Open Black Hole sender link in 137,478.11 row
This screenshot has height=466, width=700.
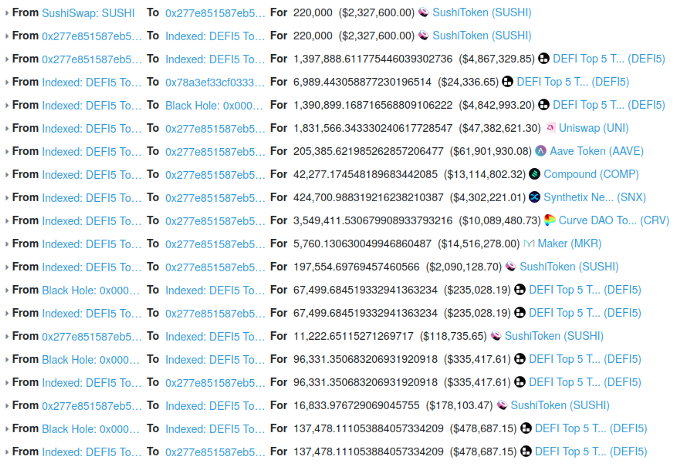[x=90, y=429]
